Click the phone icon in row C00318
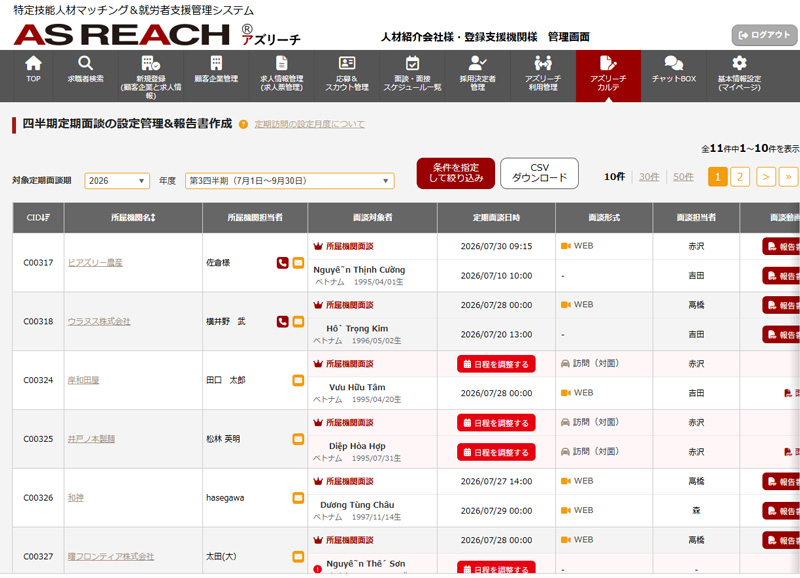The height and width of the screenshot is (578, 800). point(283,321)
